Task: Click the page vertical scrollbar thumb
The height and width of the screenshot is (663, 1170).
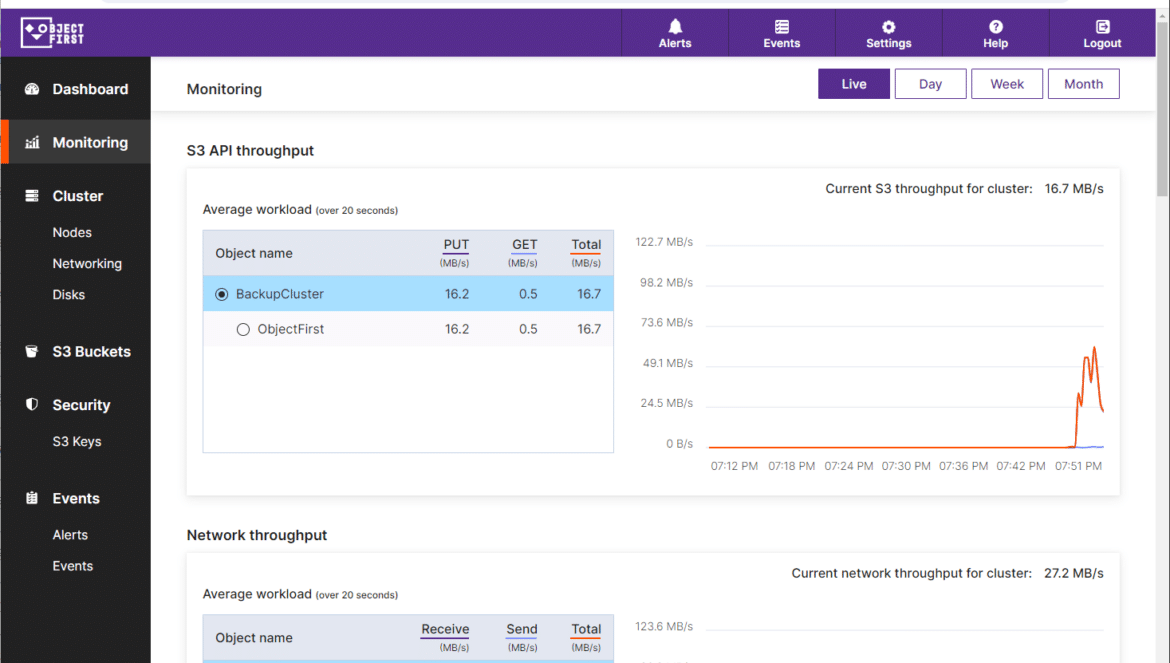Action: click(1163, 109)
